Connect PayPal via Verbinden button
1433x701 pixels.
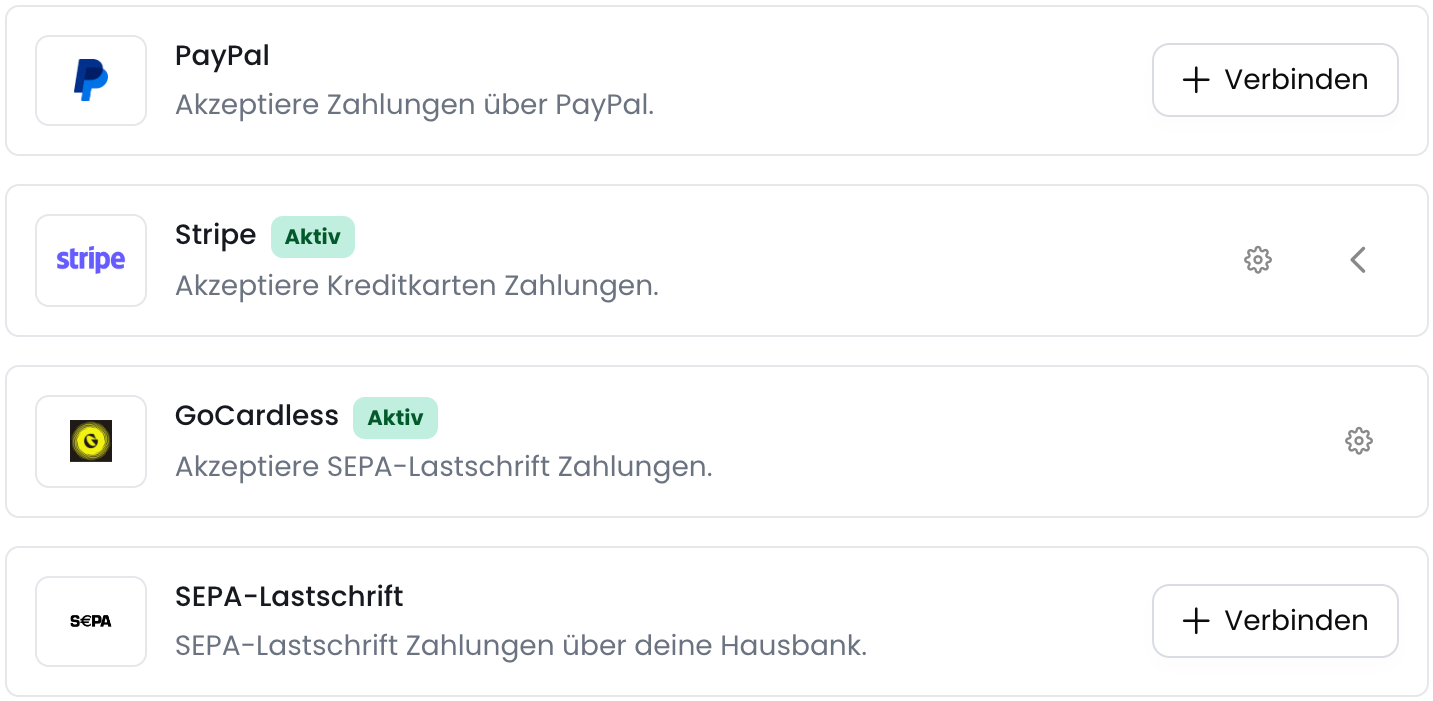coord(1275,80)
